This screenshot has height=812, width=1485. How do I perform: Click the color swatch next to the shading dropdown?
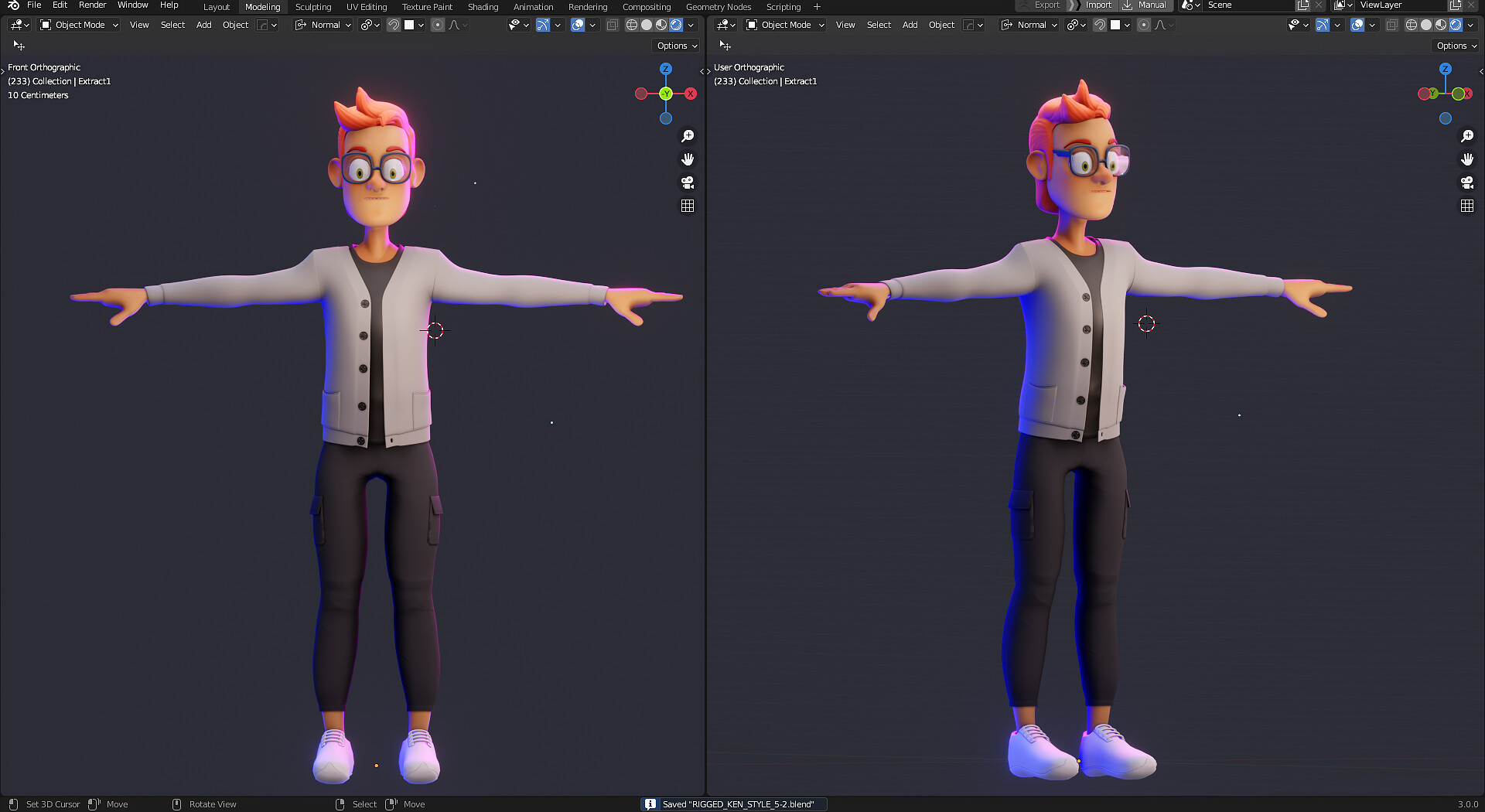(409, 25)
